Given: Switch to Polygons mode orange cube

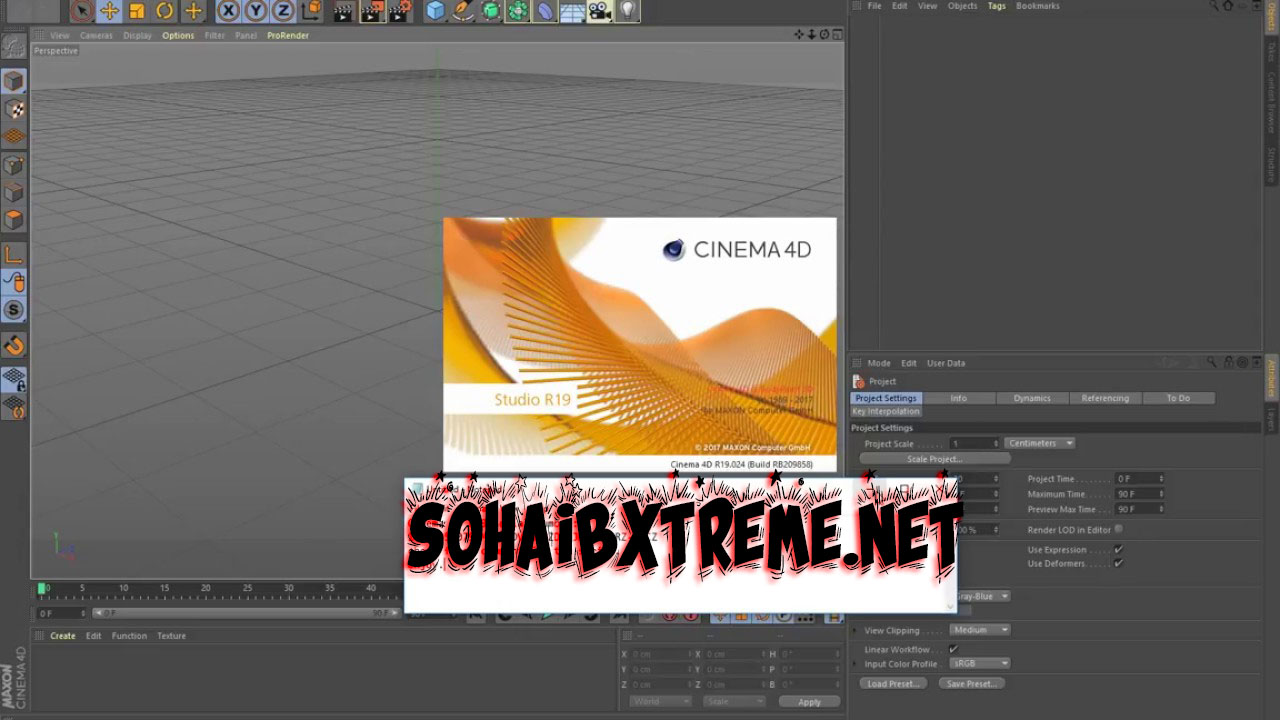Looking at the screenshot, I should point(13,220).
